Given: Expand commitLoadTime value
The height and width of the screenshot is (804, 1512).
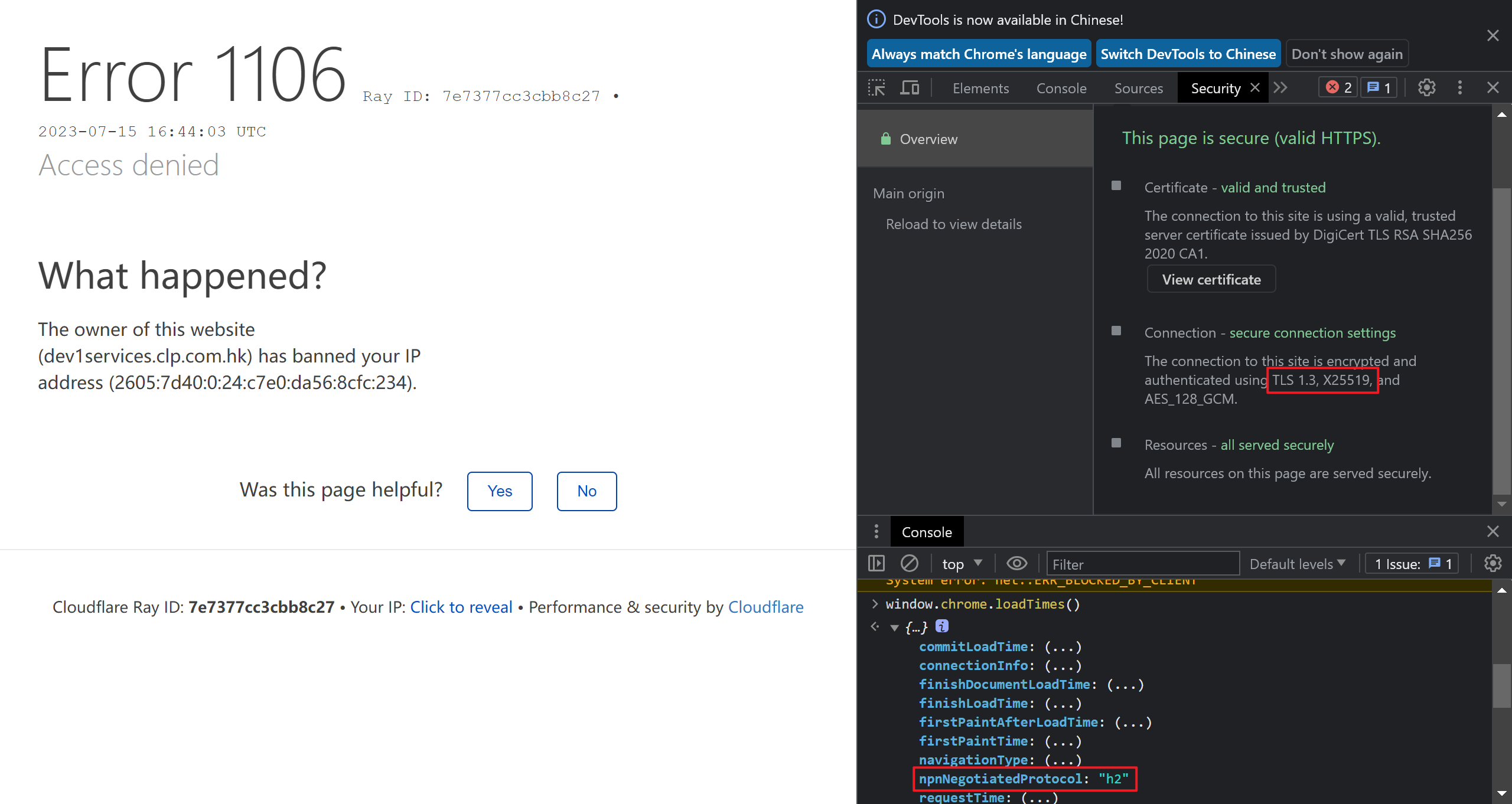Looking at the screenshot, I should (x=1063, y=646).
